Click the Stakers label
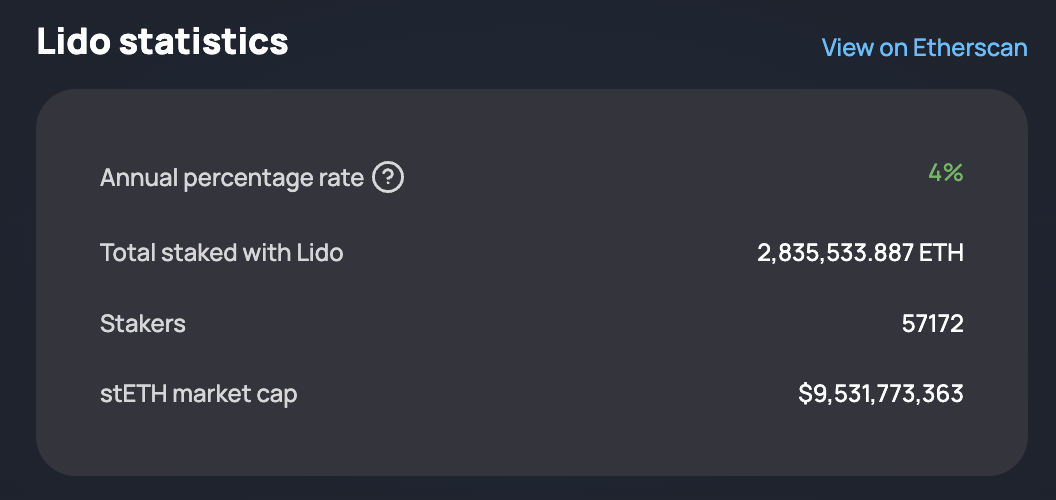Viewport: 1056px width, 500px height. 143,324
